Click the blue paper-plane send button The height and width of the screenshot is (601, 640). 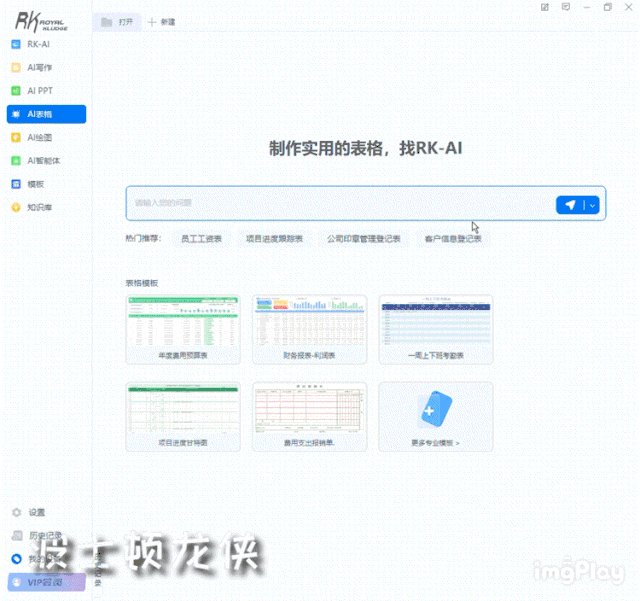pos(569,205)
